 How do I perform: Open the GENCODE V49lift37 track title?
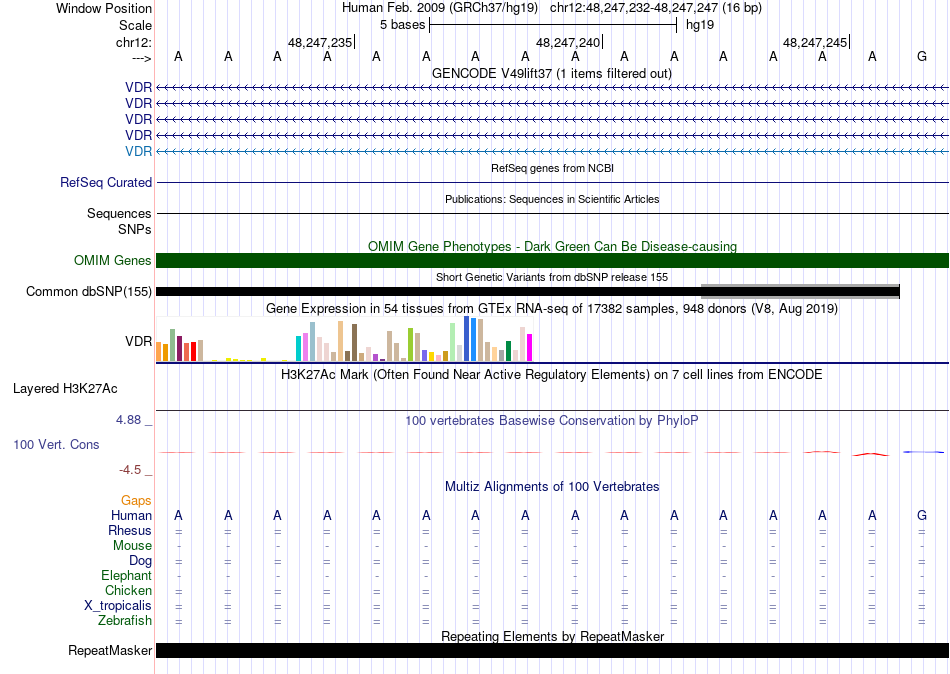pos(551,73)
